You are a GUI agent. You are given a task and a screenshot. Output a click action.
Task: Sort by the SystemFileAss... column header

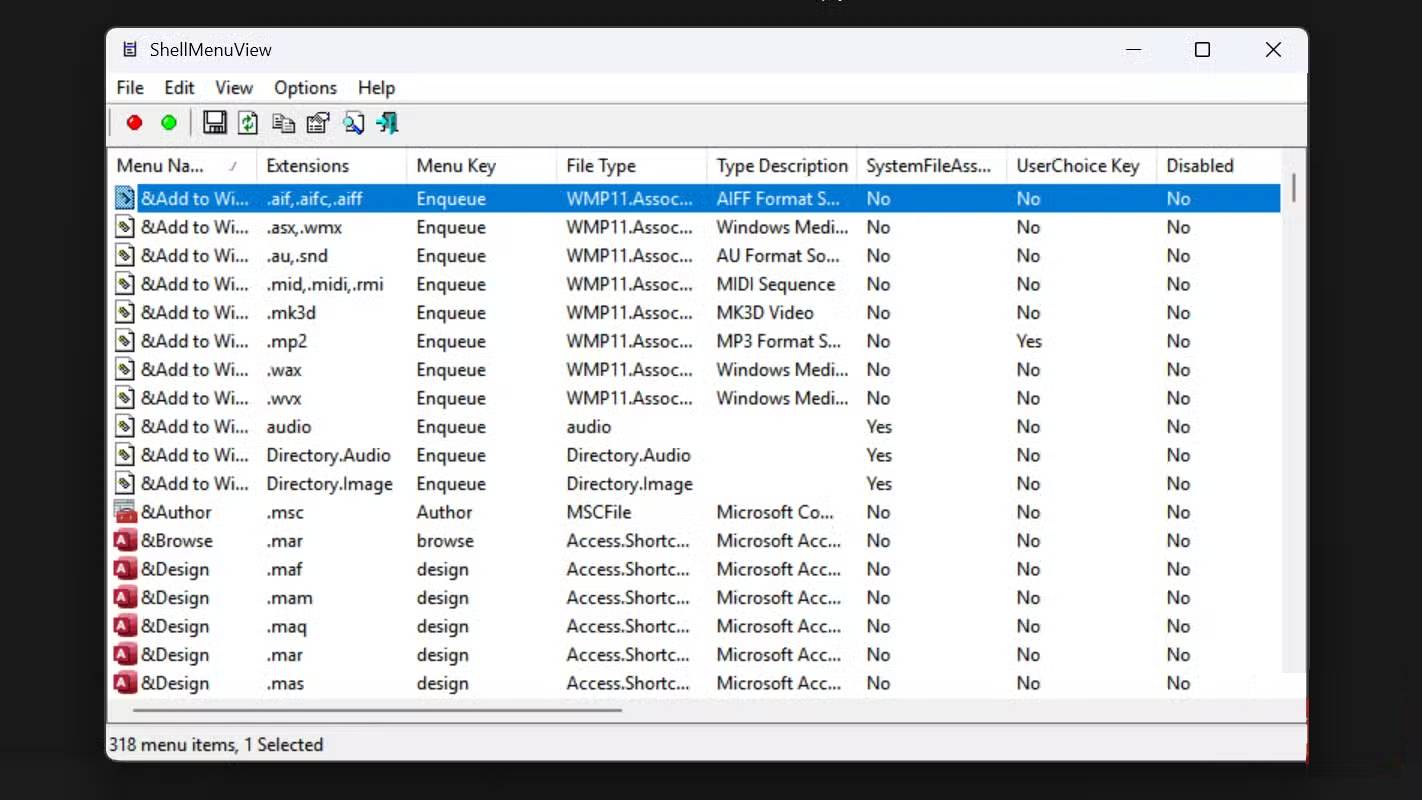coord(931,166)
